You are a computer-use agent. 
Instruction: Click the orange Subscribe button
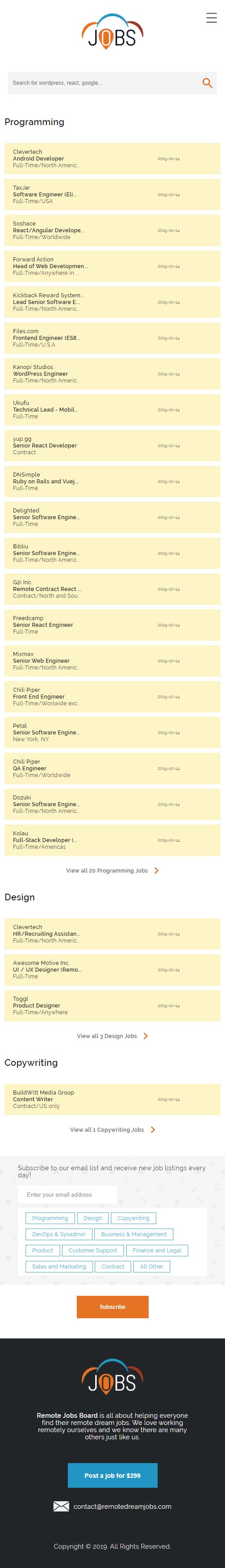tap(112, 1307)
